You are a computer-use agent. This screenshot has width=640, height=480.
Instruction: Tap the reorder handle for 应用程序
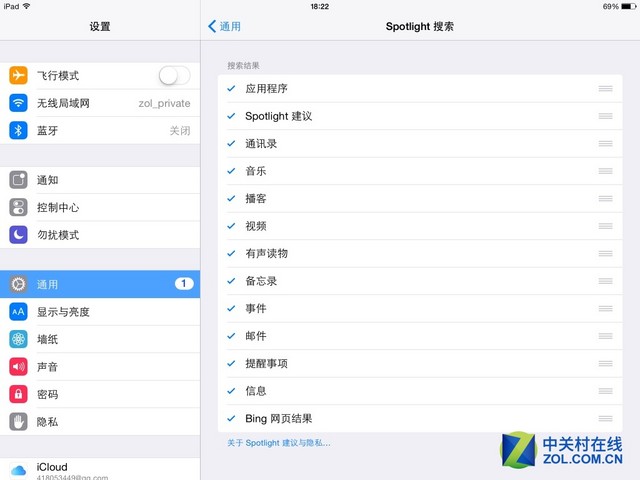coord(605,89)
